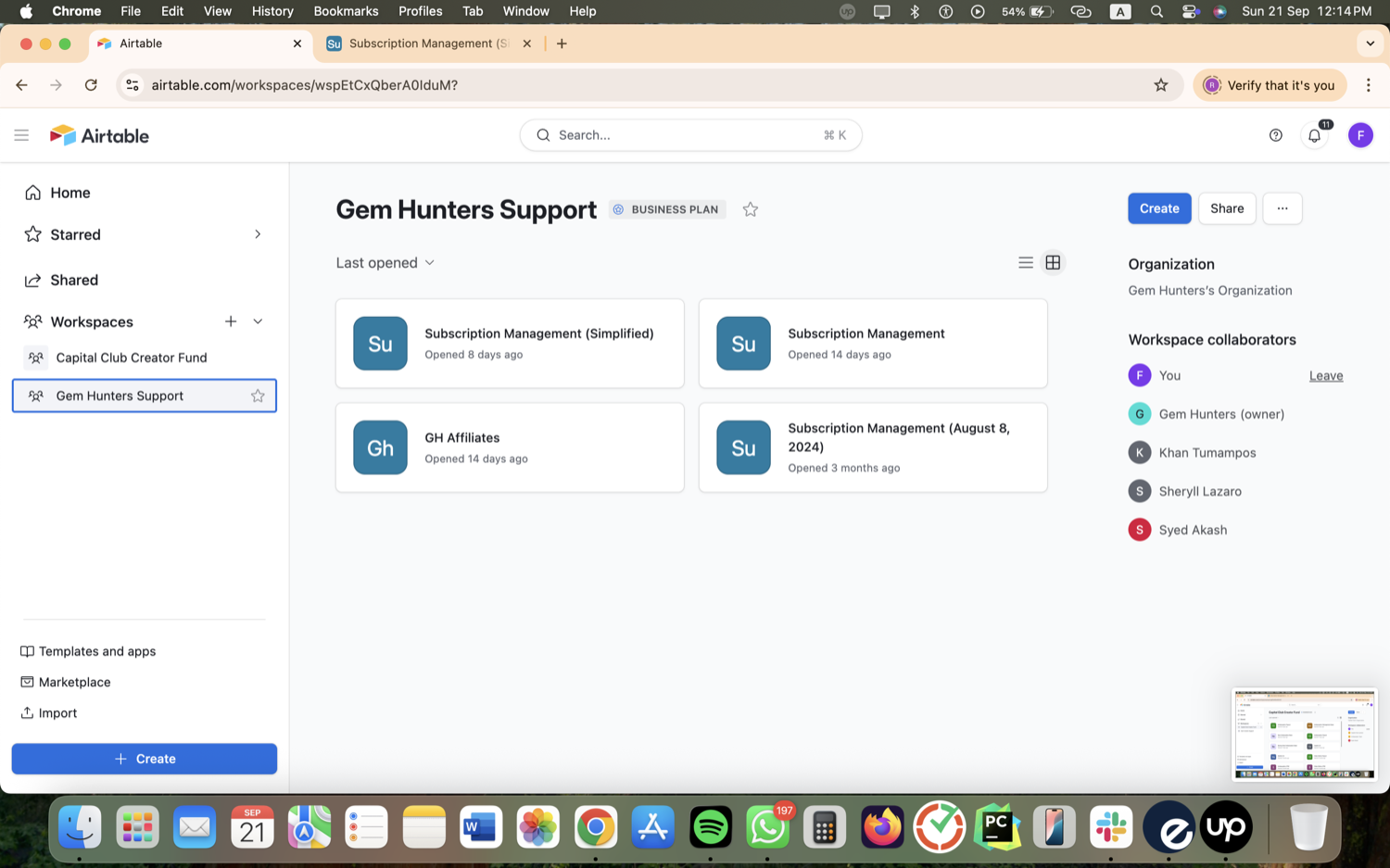The image size is (1390, 868).
Task: Click Gem Hunters's Organization text
Action: coord(1210,291)
